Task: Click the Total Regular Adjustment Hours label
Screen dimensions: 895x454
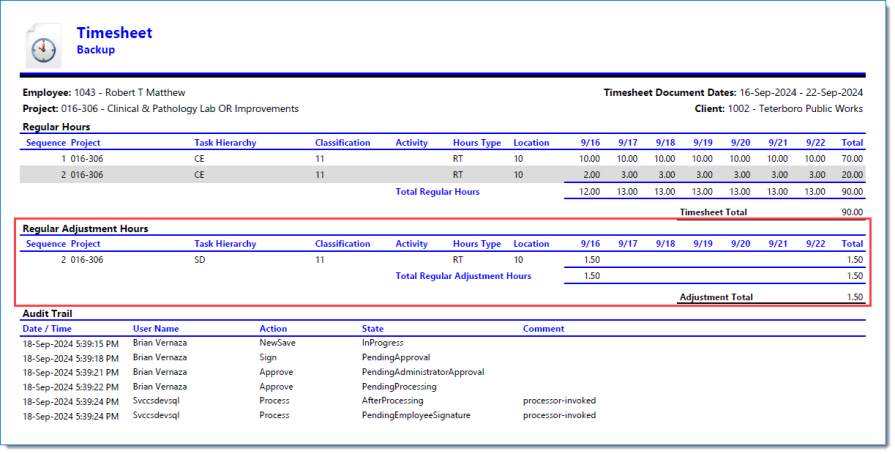Action: [463, 276]
